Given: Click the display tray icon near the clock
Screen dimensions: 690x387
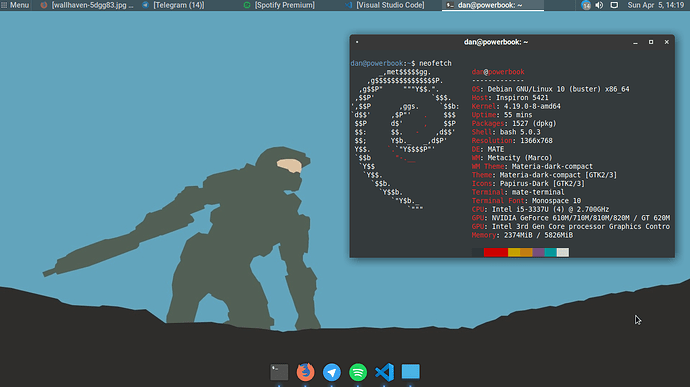Looking at the screenshot, I should pos(614,5).
